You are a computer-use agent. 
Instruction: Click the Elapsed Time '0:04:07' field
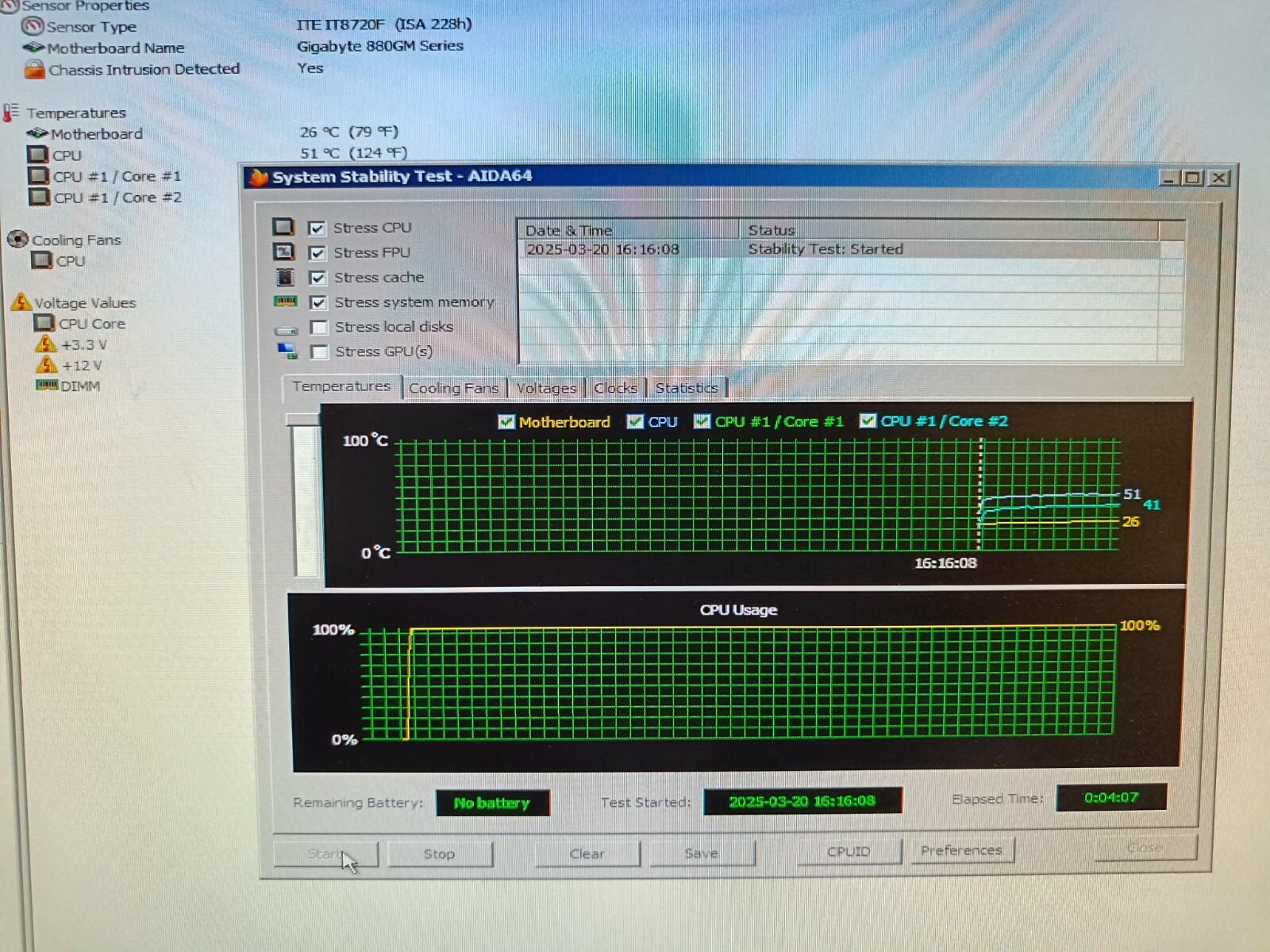[1111, 797]
